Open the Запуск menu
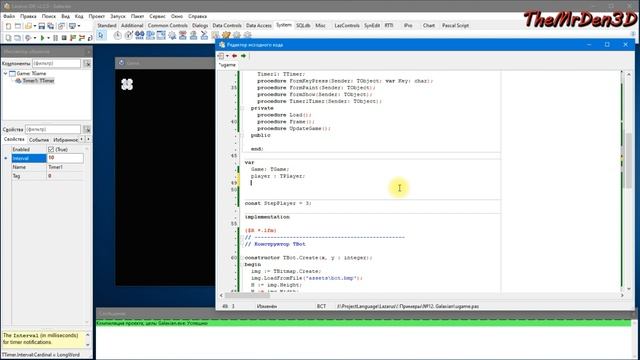This screenshot has width=640, height=360. click(x=118, y=16)
